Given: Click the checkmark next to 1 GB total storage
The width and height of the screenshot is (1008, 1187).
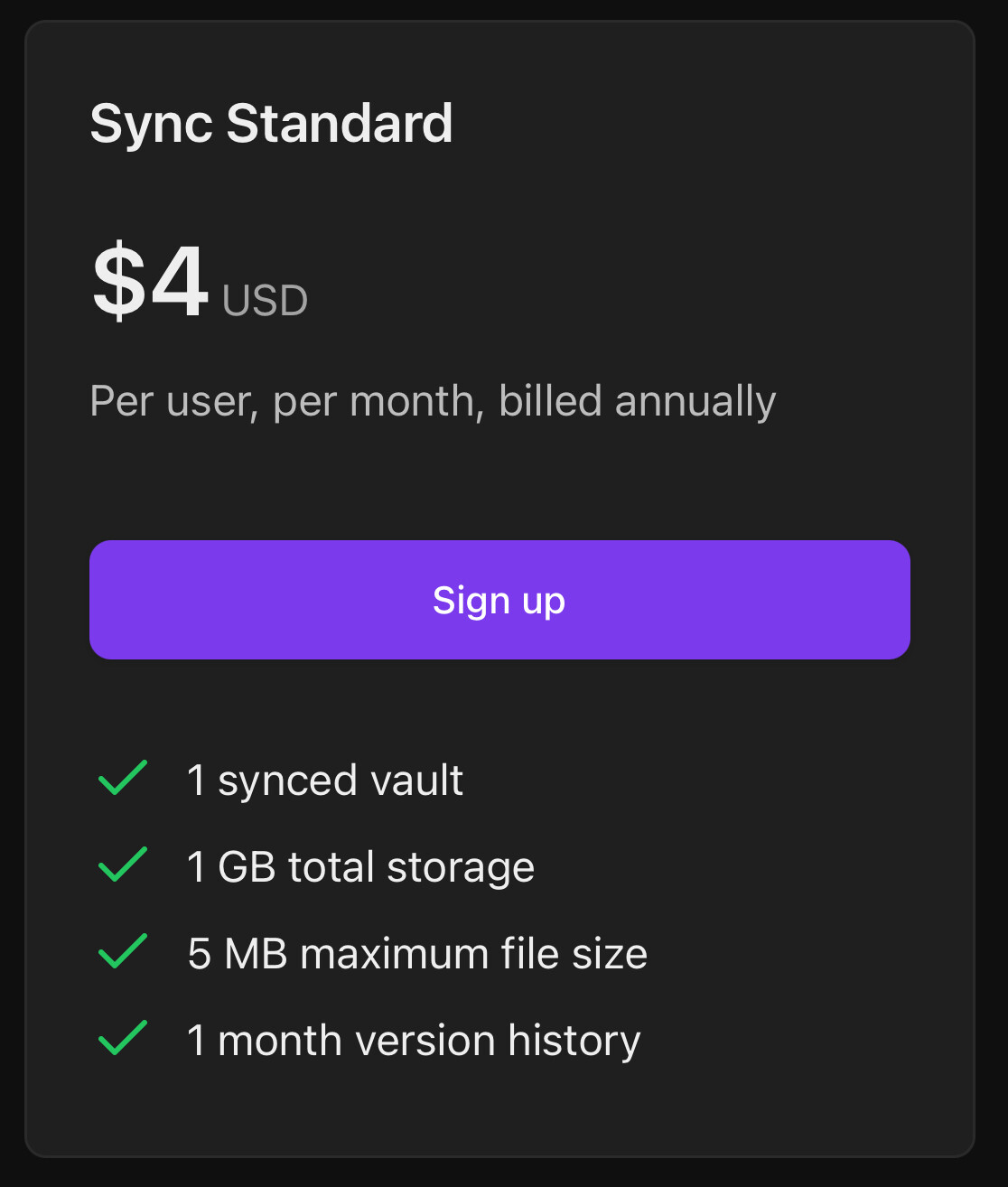Looking at the screenshot, I should pos(123,865).
